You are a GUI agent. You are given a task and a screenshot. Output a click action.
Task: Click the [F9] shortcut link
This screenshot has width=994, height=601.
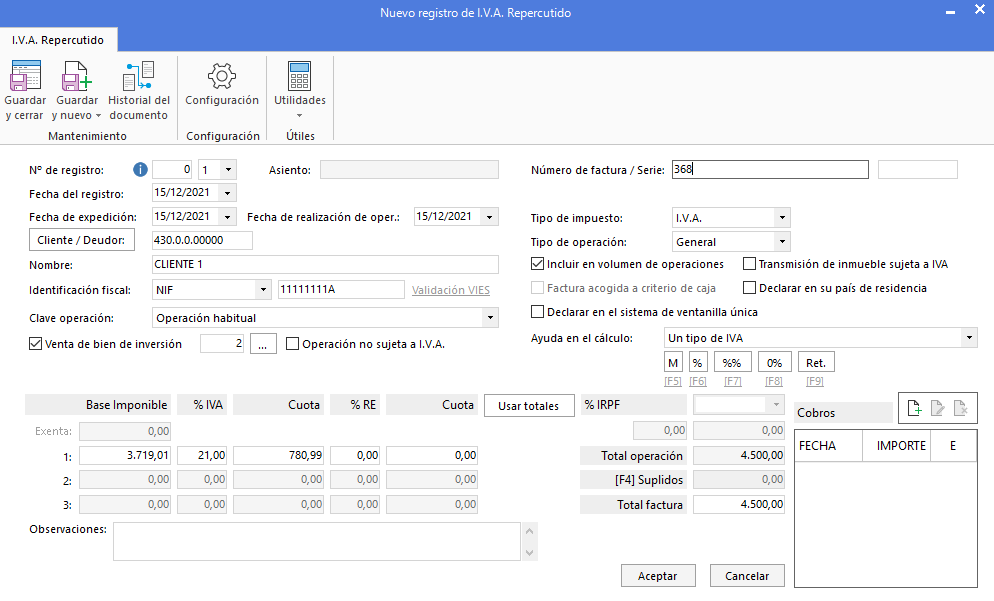(815, 381)
